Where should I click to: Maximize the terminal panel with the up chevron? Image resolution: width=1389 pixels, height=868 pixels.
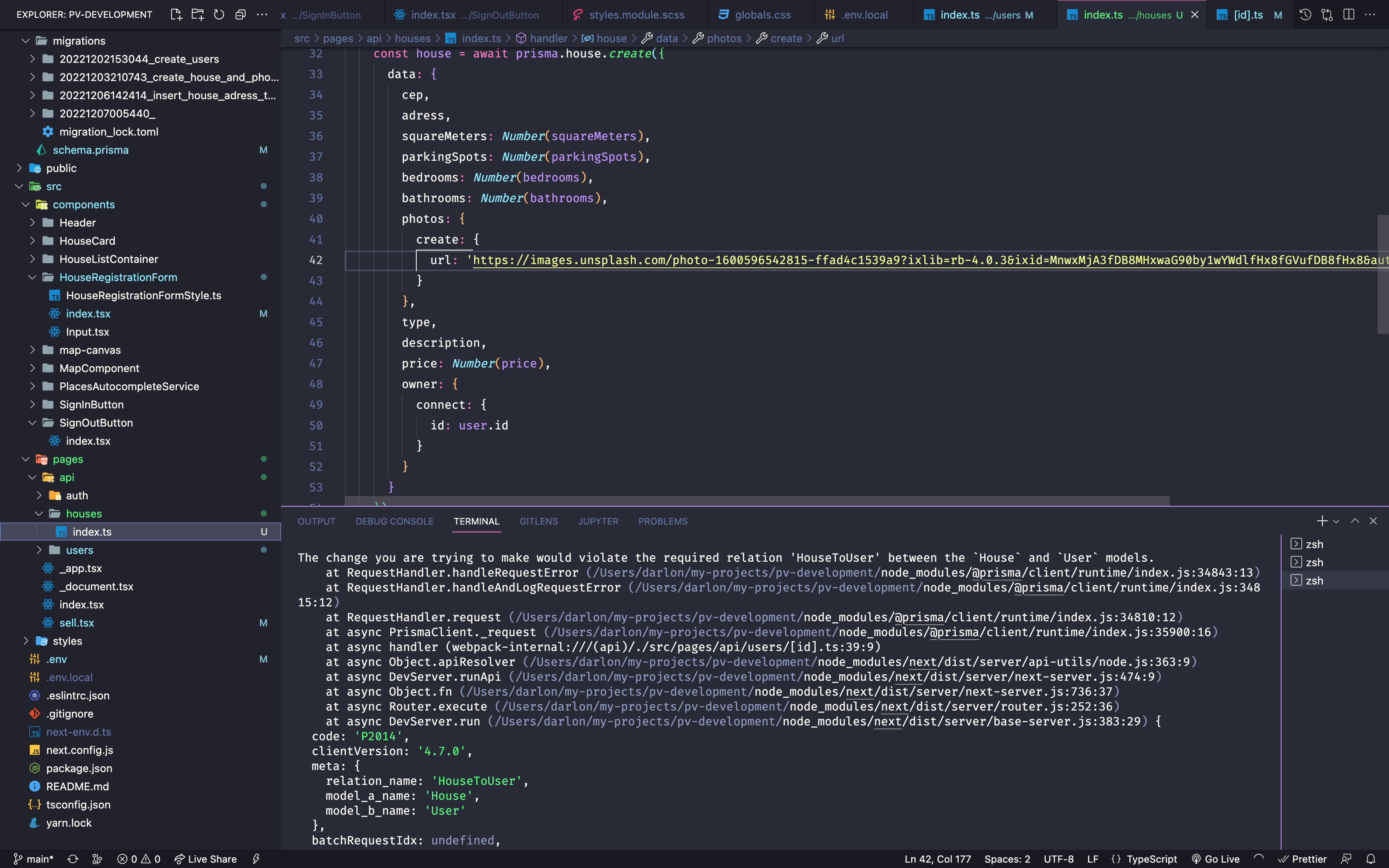click(x=1355, y=521)
